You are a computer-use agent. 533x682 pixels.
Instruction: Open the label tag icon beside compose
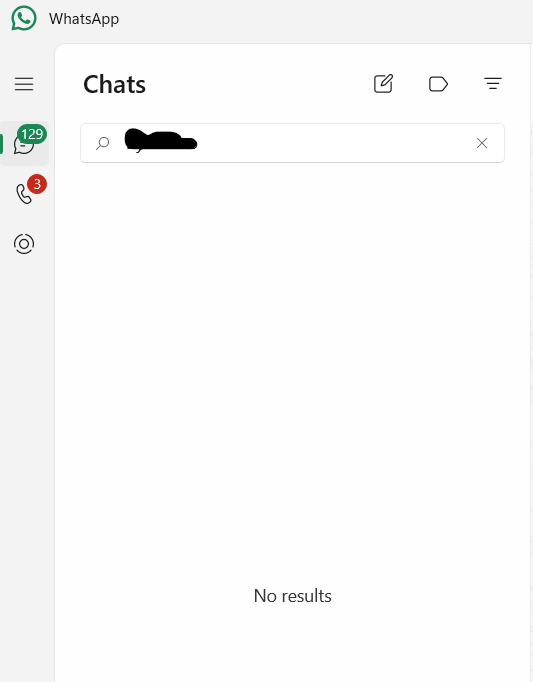click(x=438, y=84)
